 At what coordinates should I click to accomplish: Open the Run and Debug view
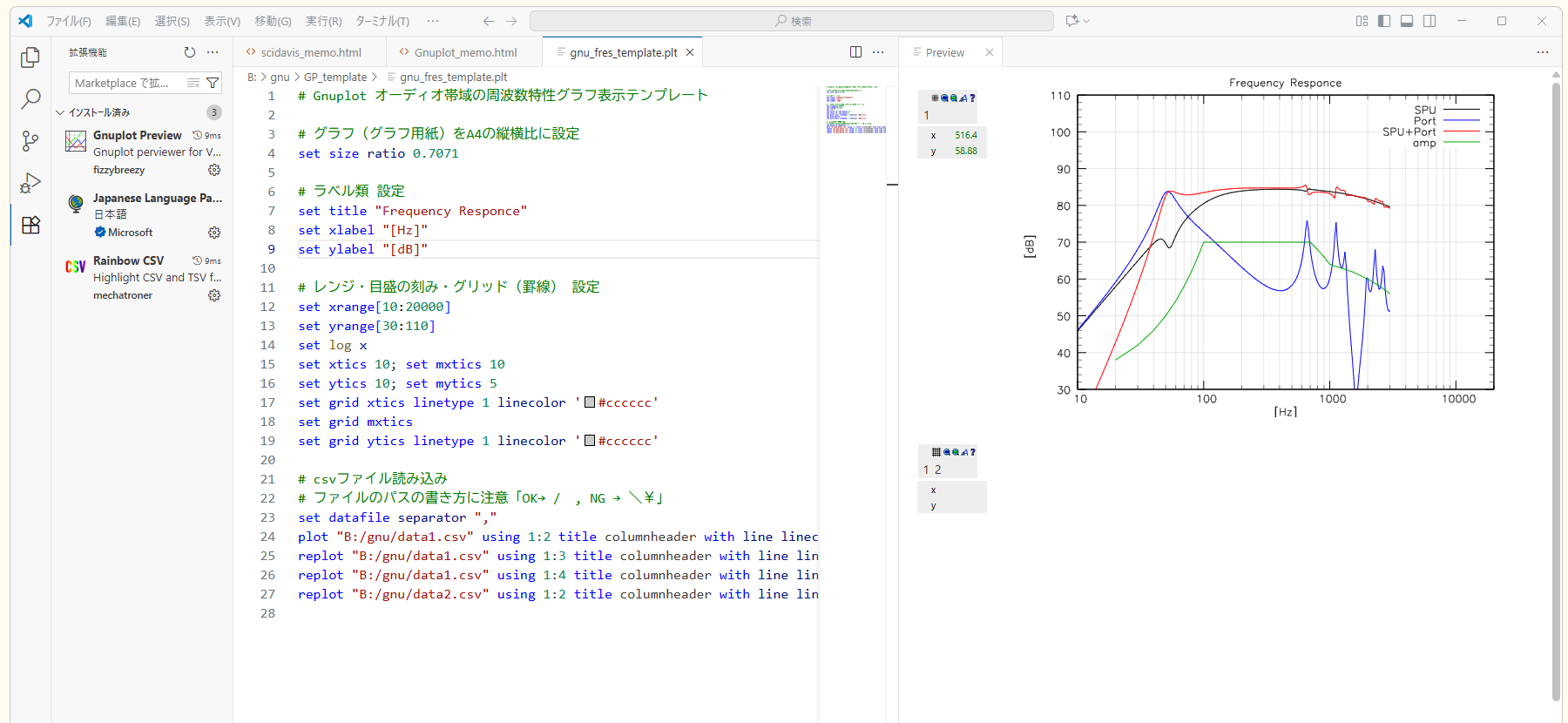pos(30,183)
